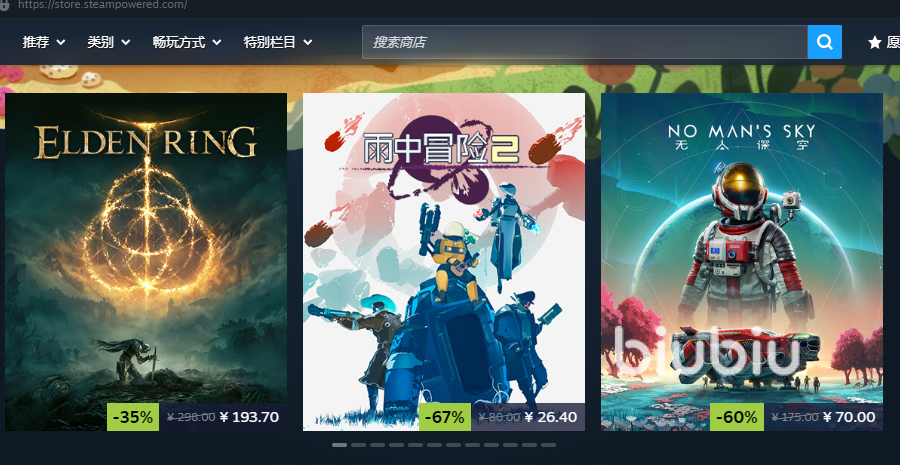Click the -67% discount badge
Screen dimensions: 900x465
pyautogui.click(x=445, y=417)
